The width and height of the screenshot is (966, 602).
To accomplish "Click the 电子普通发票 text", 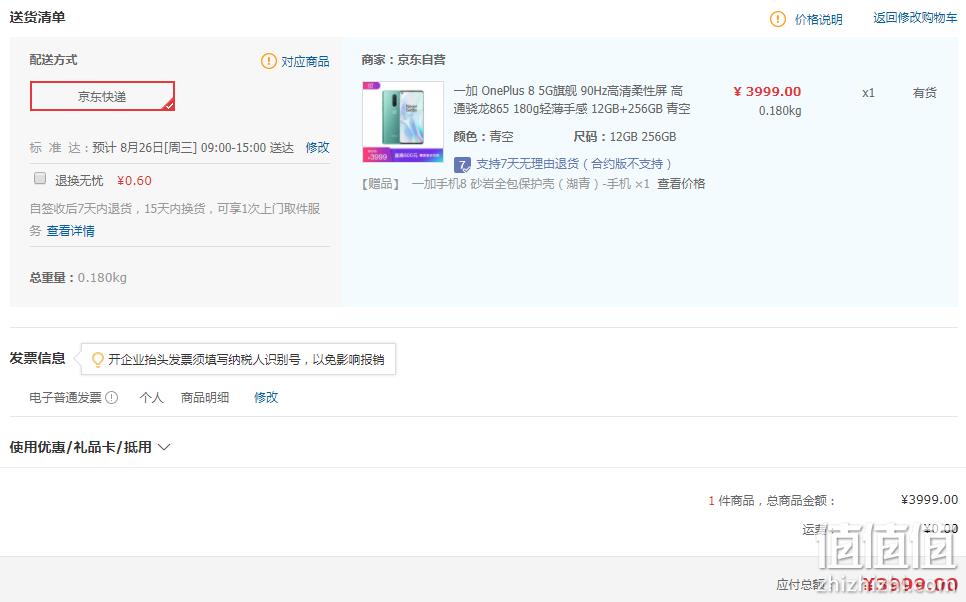I will coord(65,397).
